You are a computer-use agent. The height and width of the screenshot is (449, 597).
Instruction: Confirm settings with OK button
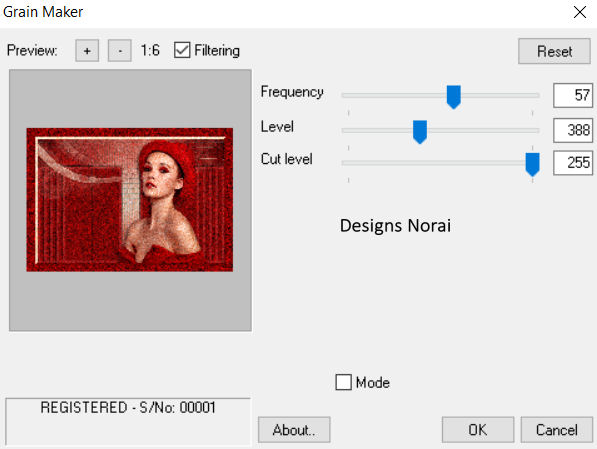(478, 430)
